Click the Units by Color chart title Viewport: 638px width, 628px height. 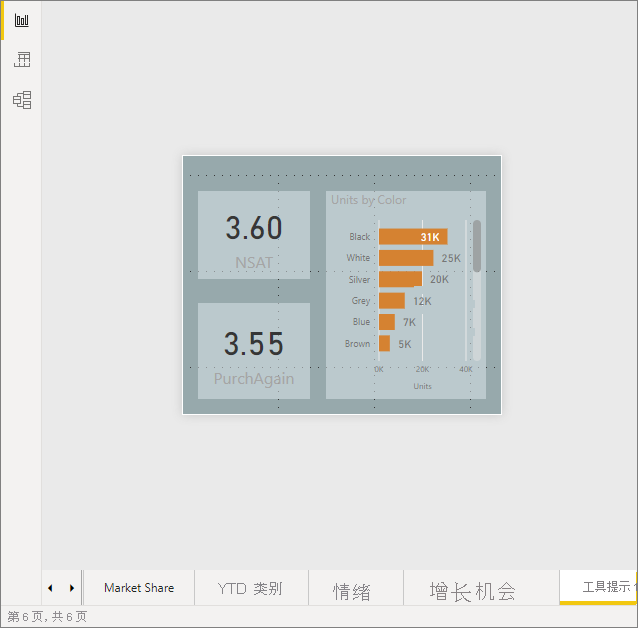coord(368,200)
